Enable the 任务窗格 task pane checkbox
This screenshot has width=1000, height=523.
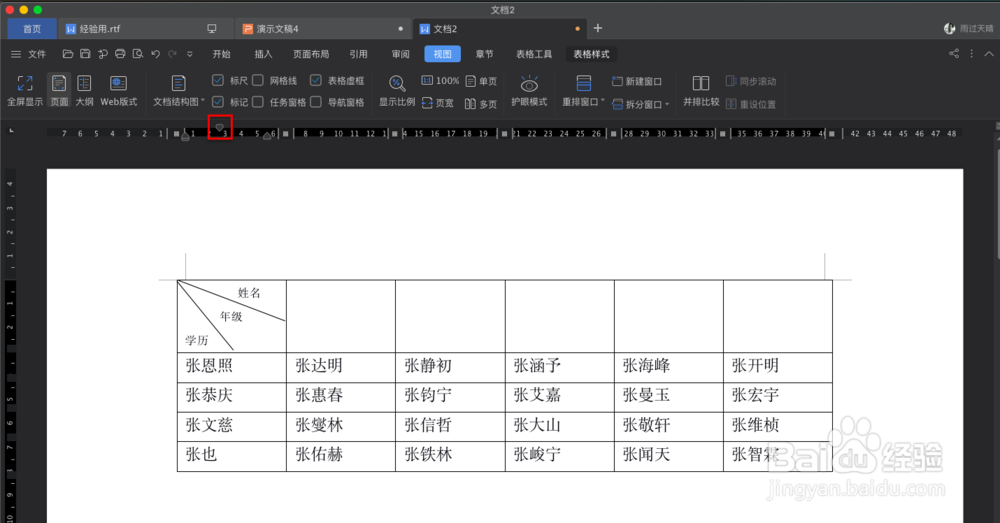coord(258,101)
